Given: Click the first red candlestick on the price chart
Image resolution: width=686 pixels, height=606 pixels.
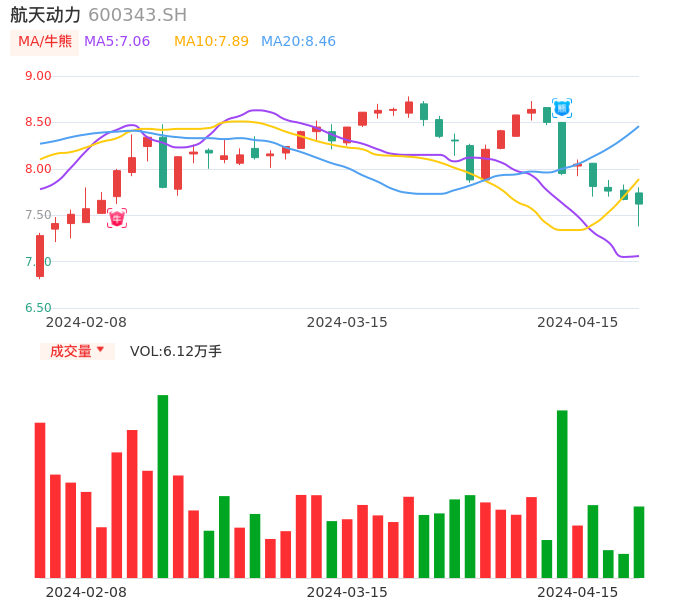Looking at the screenshot, I should [x=40, y=256].
